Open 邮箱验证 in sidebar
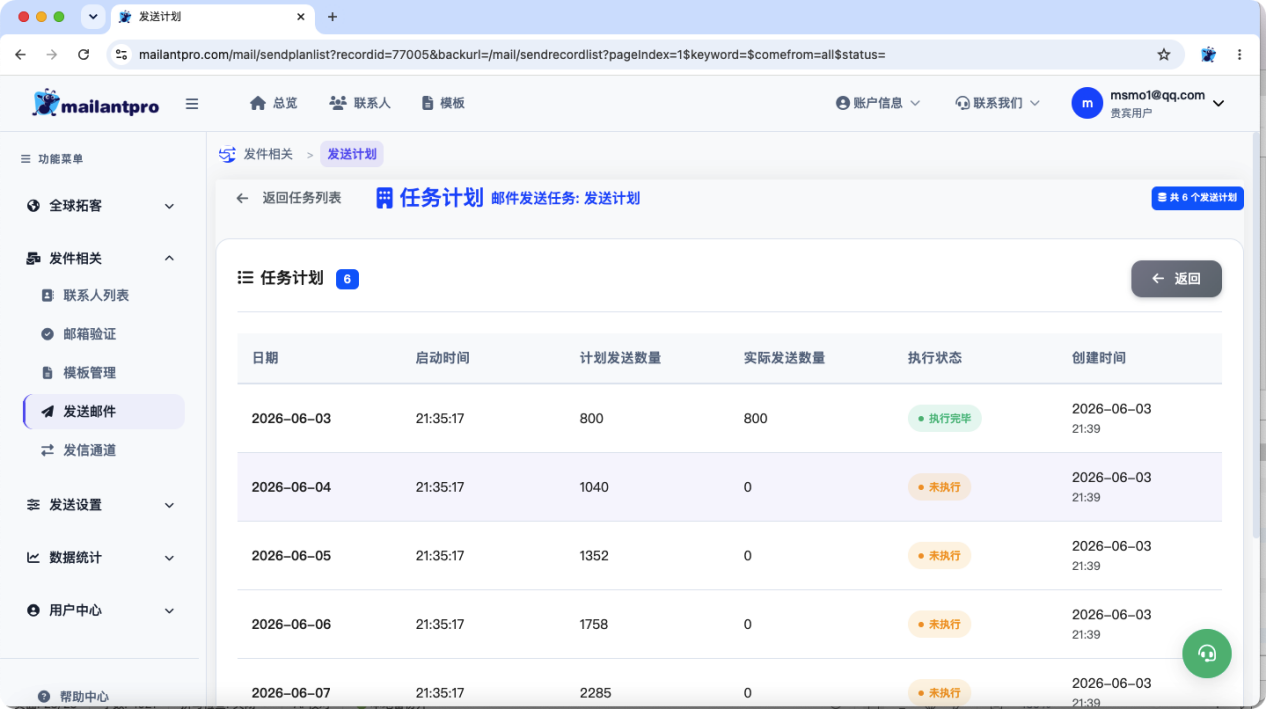Image resolution: width=1266 pixels, height=709 pixels. click(x=89, y=334)
